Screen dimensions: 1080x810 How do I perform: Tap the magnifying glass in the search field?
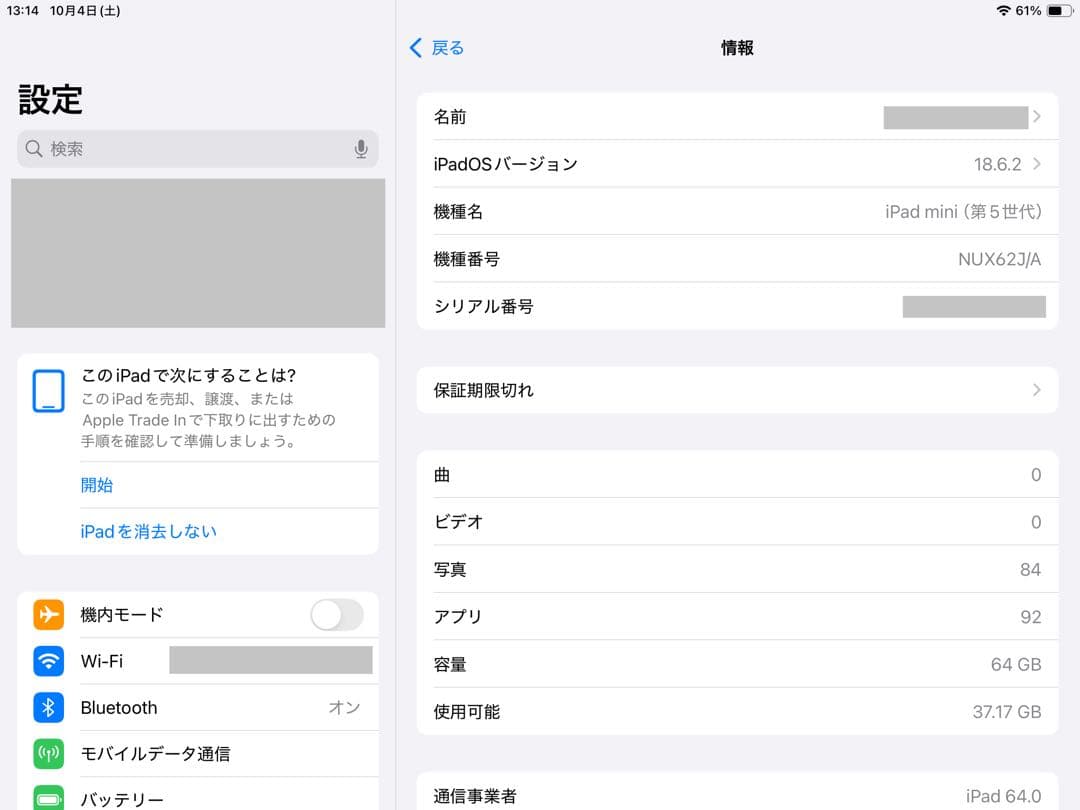pos(35,148)
